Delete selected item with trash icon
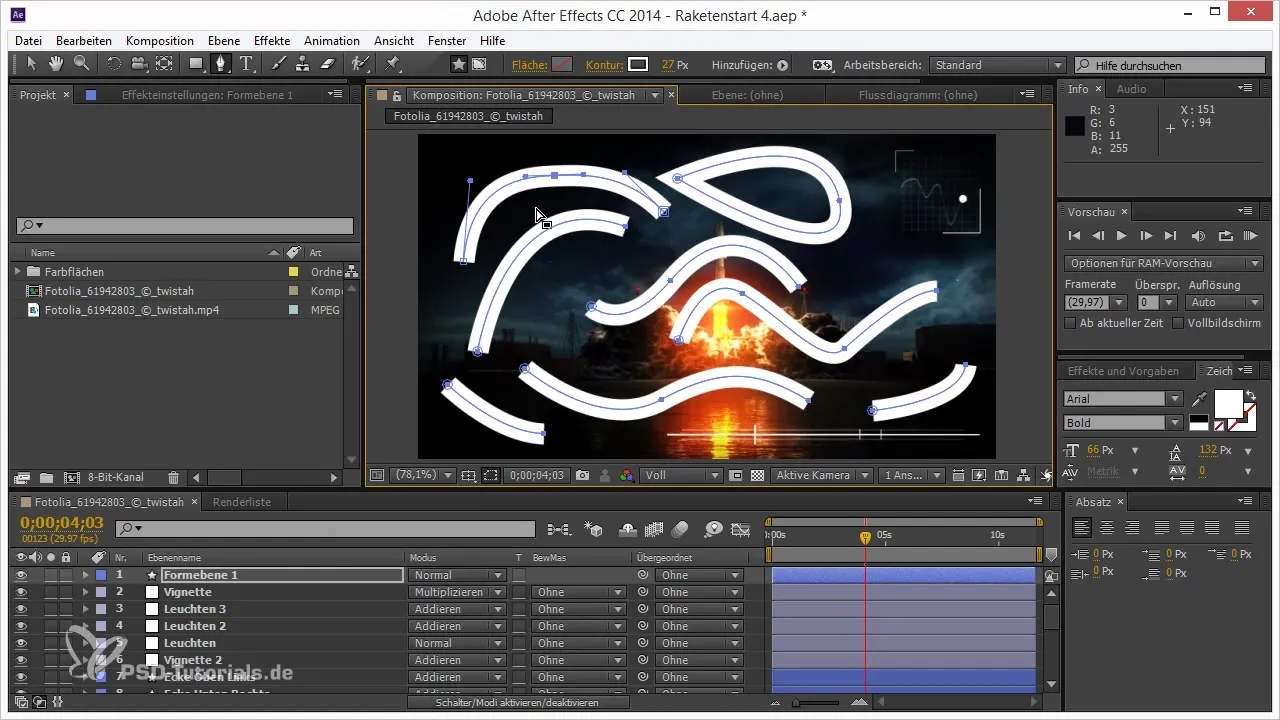The image size is (1280, 720). (x=173, y=478)
